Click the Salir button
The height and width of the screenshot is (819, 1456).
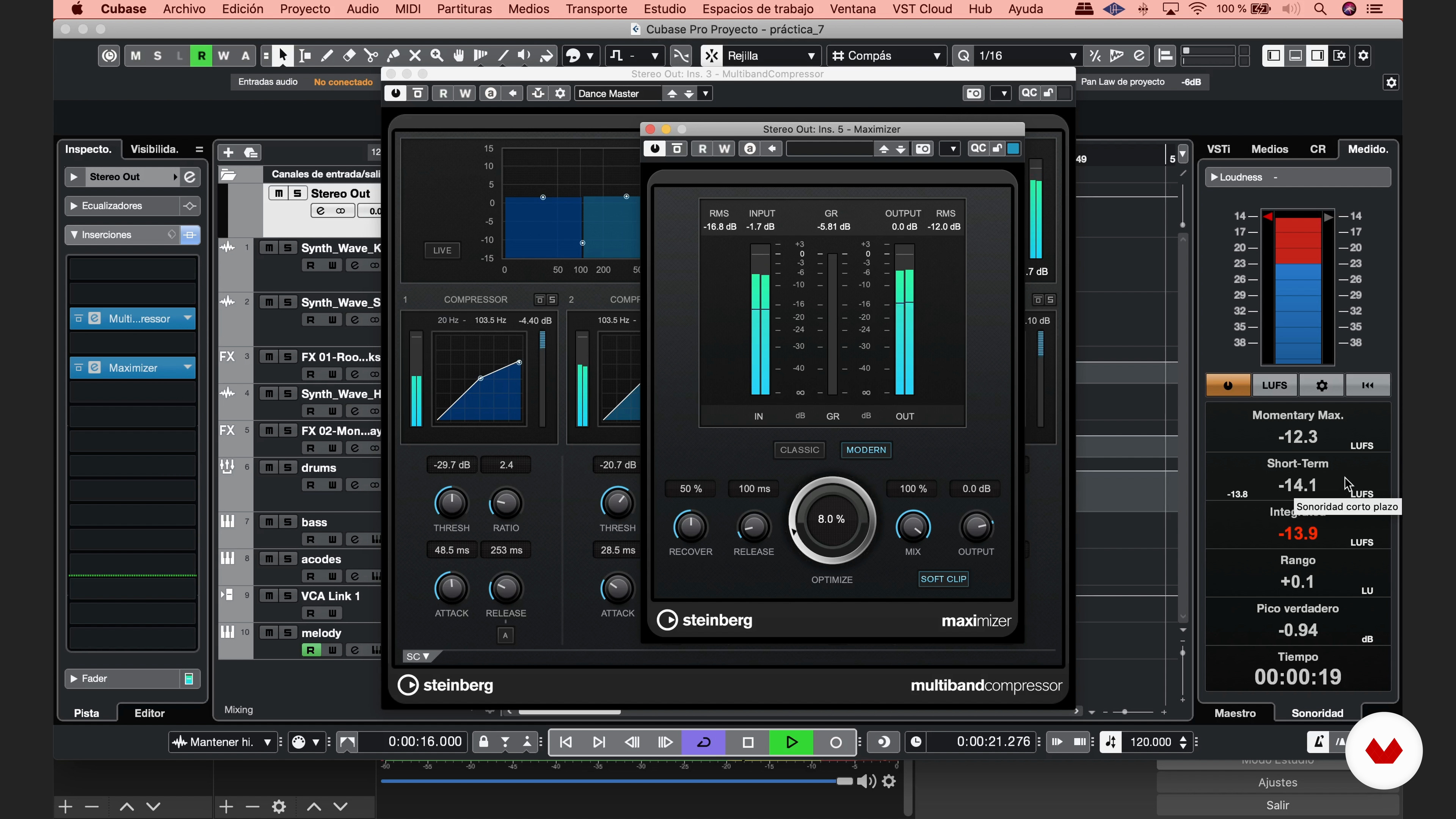tap(1277, 805)
